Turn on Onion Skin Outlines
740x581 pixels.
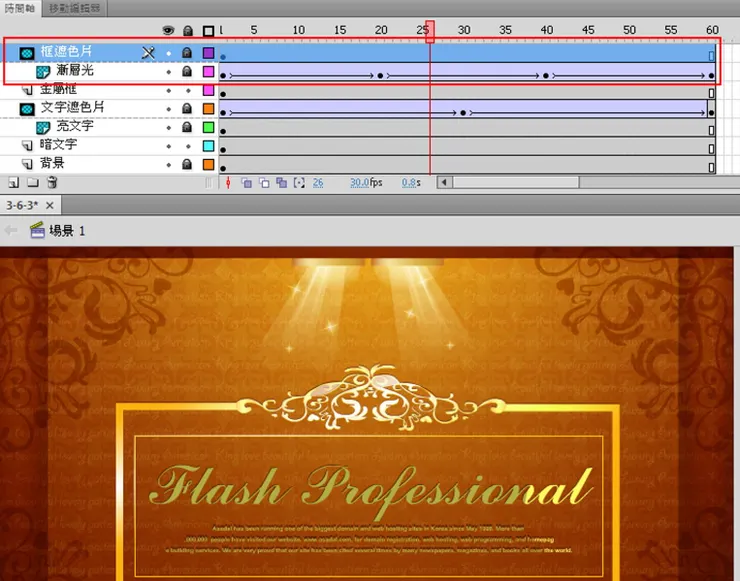tap(264, 183)
